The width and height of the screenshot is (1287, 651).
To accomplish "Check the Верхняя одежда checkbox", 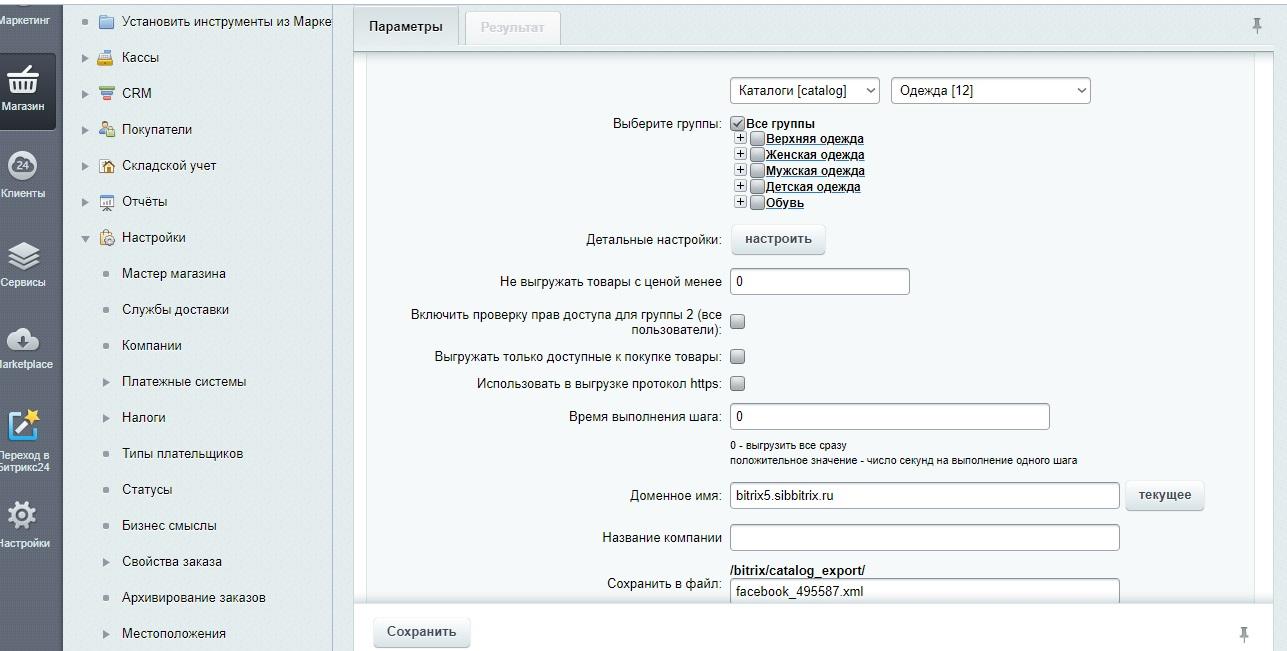I will point(757,139).
